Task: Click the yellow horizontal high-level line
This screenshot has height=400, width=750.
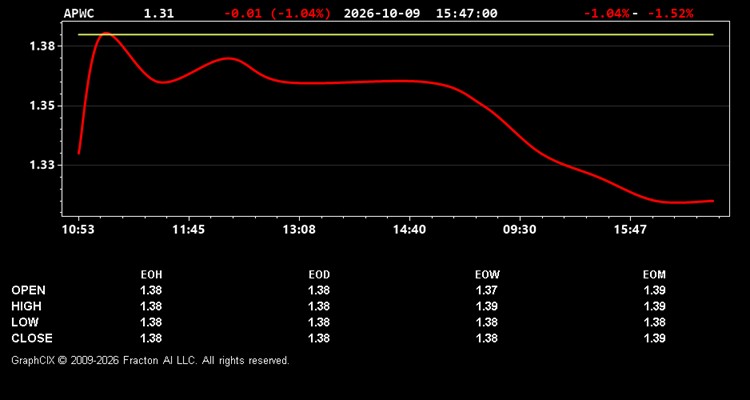Action: point(396,34)
